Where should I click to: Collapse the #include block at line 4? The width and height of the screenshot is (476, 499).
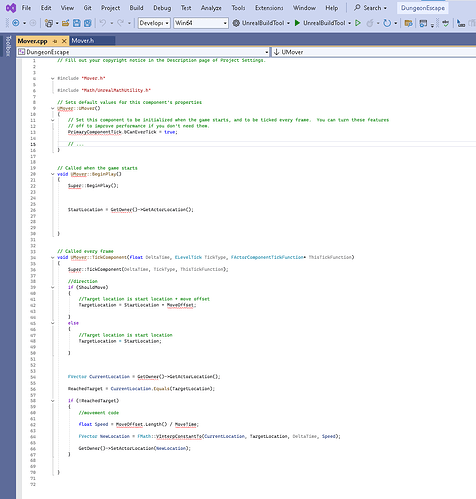click(52, 78)
